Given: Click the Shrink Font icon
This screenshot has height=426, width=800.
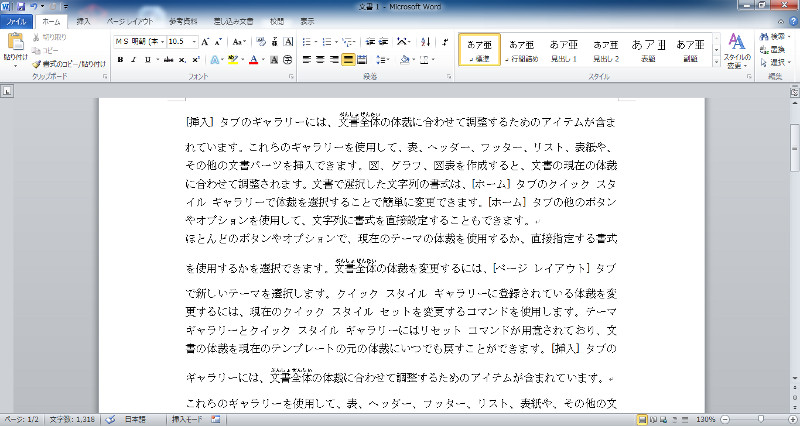Looking at the screenshot, I should (x=217, y=42).
